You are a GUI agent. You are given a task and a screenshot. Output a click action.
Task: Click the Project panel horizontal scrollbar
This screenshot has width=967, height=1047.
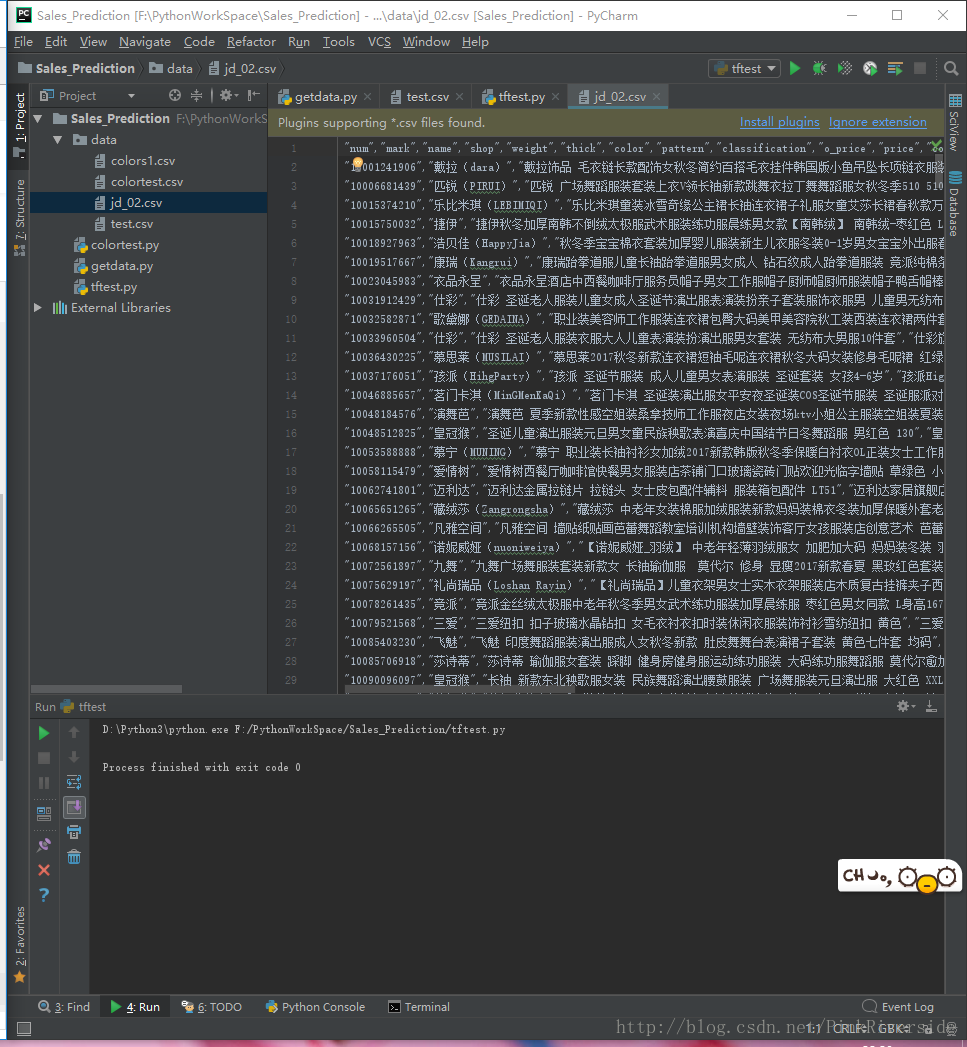pyautogui.click(x=106, y=688)
